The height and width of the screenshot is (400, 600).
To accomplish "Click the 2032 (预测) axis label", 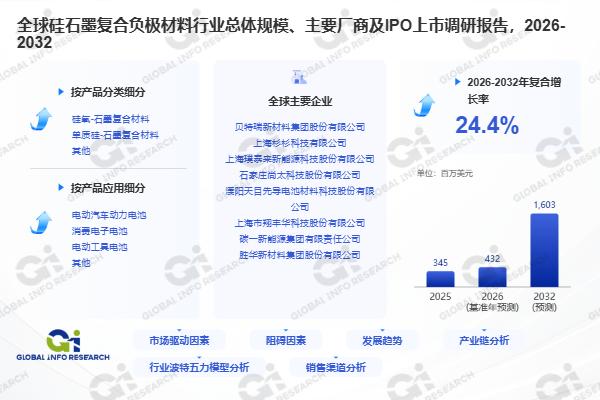I will click(x=545, y=302).
